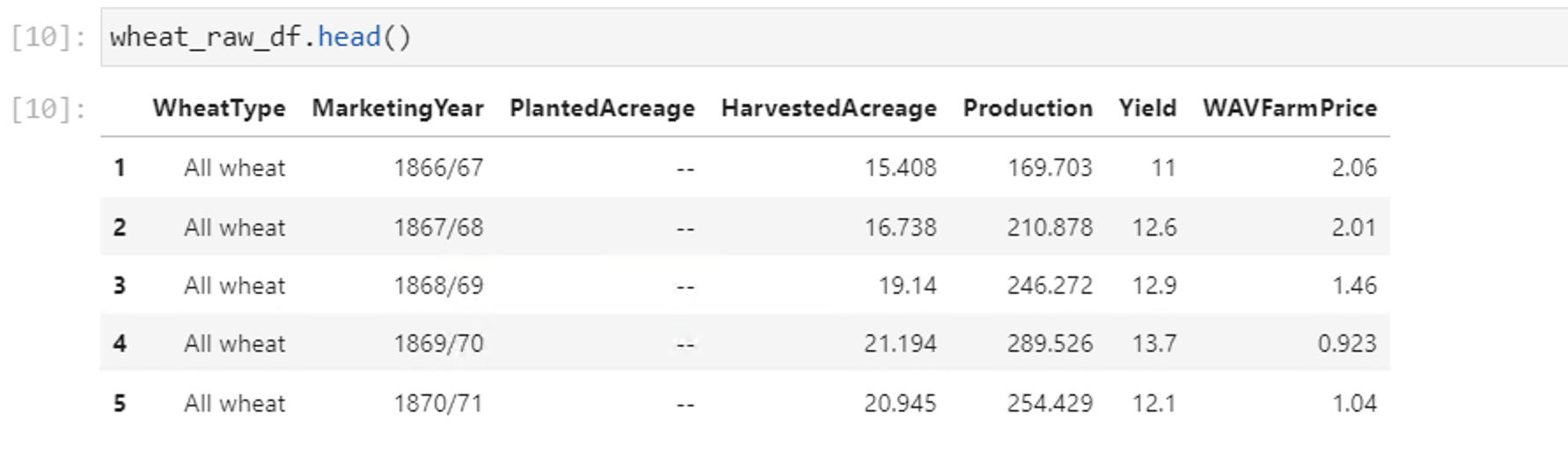
Task: Click the 1869/70 marketing year cell
Action: pyautogui.click(x=438, y=343)
